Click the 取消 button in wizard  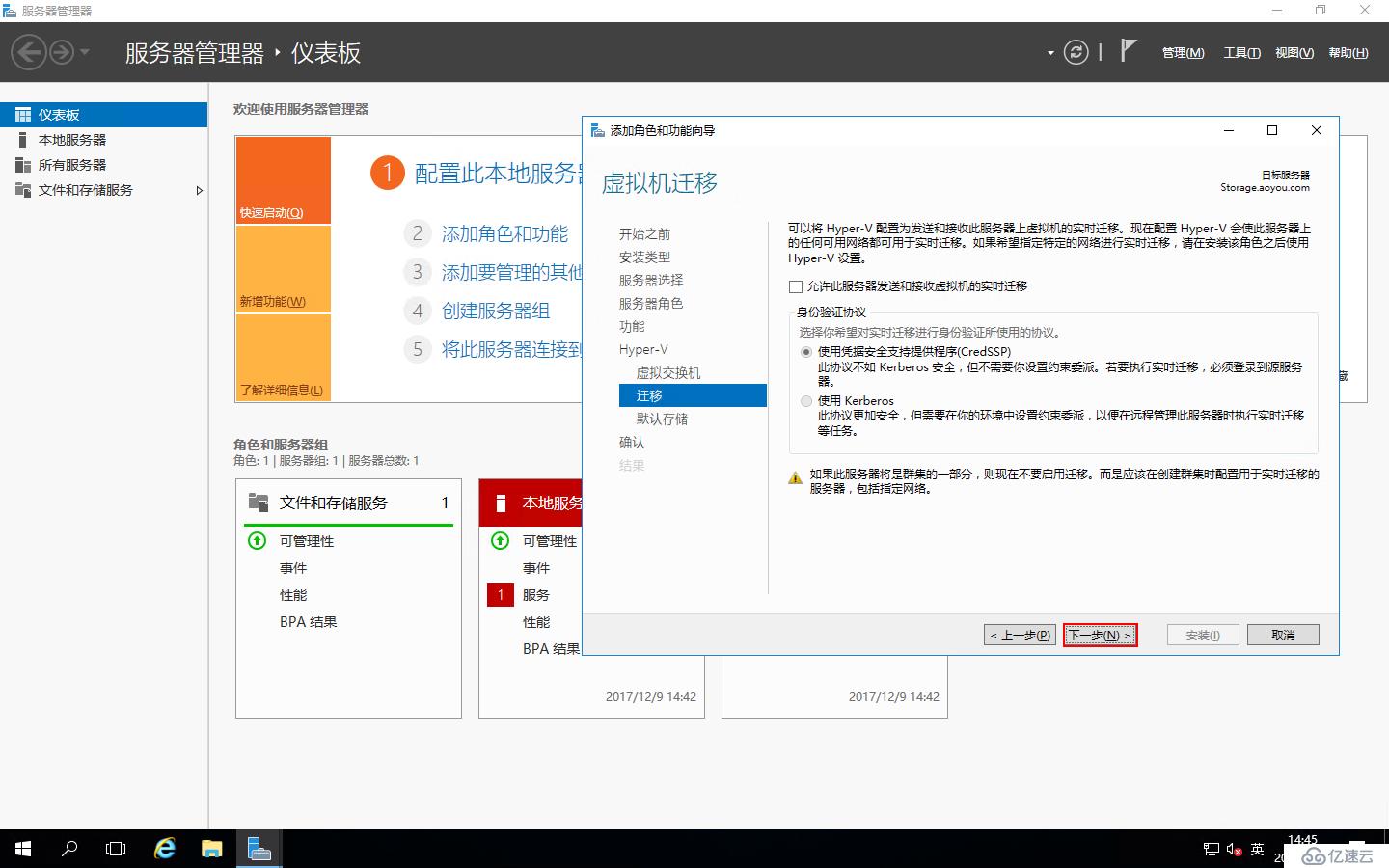(x=1283, y=635)
